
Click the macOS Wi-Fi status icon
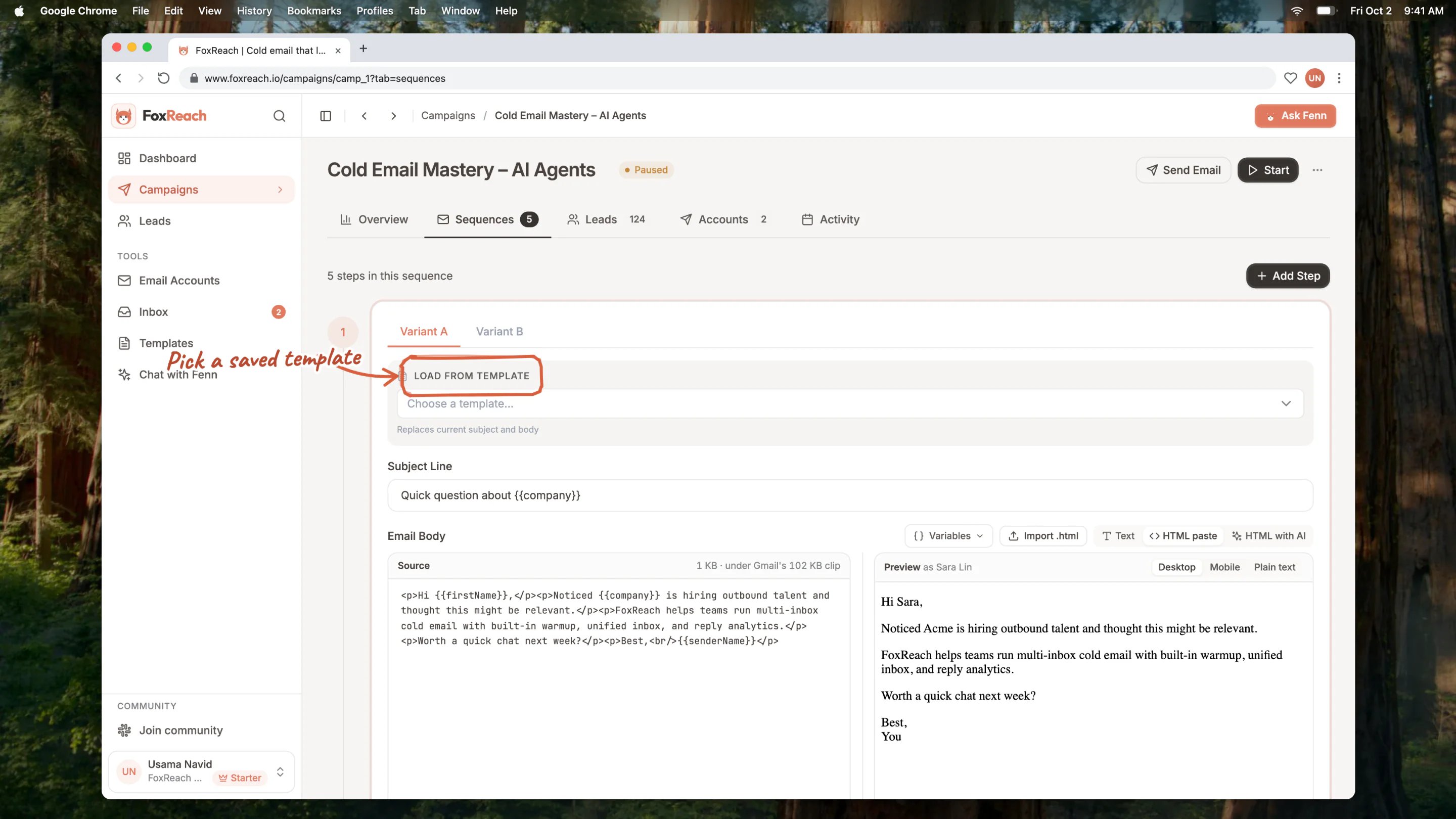(1297, 11)
